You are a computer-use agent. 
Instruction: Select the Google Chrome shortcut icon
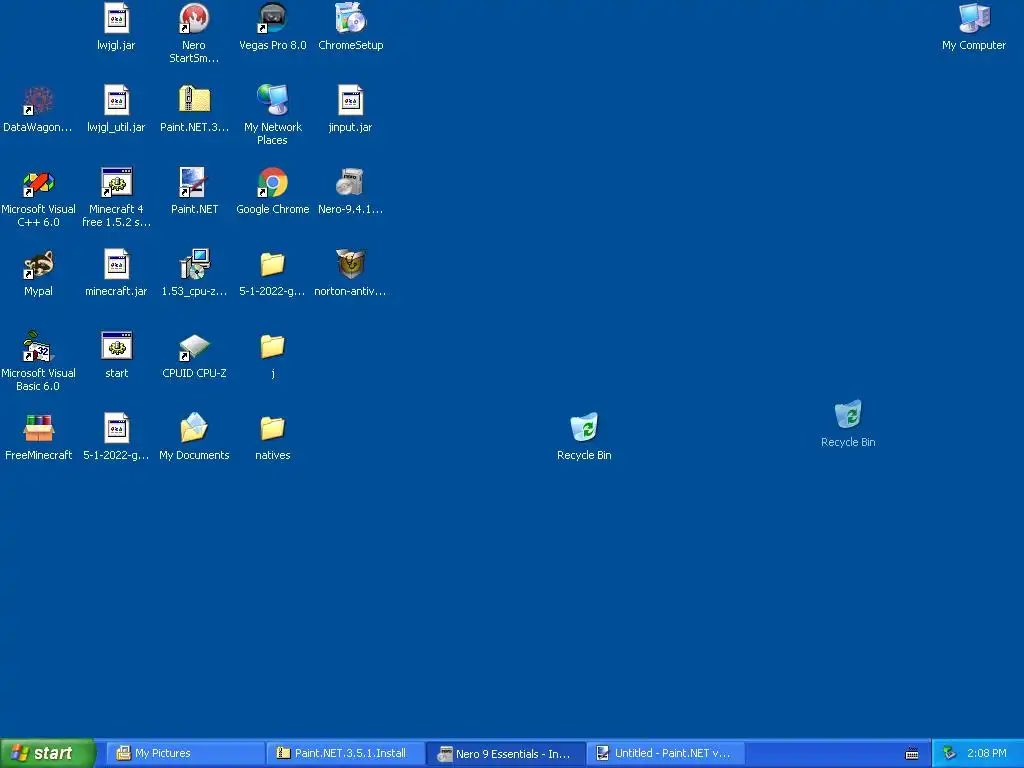click(272, 183)
